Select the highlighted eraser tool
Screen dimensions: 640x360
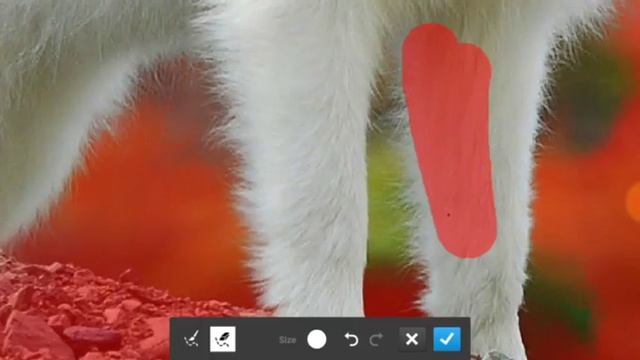pos(222,339)
